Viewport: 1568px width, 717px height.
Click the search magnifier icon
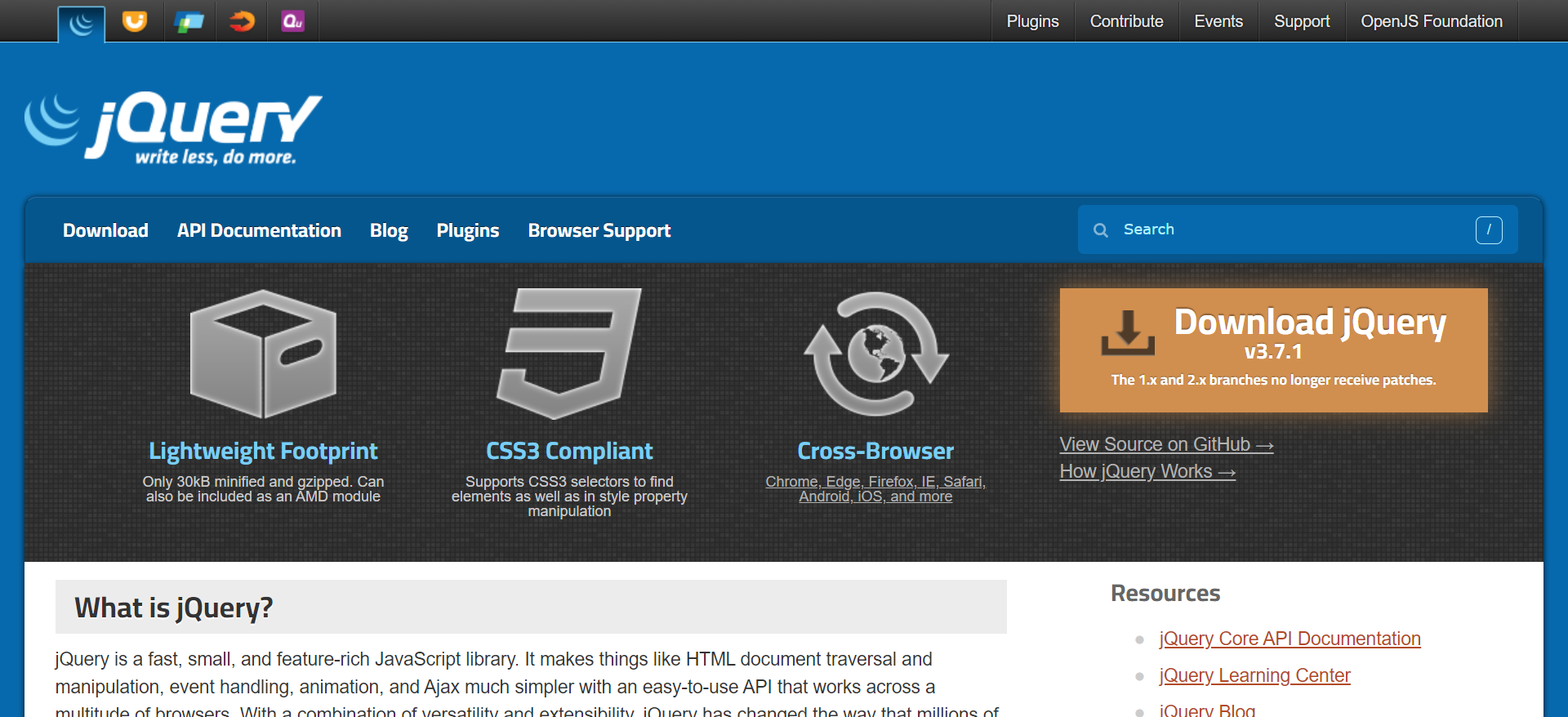tap(1101, 230)
